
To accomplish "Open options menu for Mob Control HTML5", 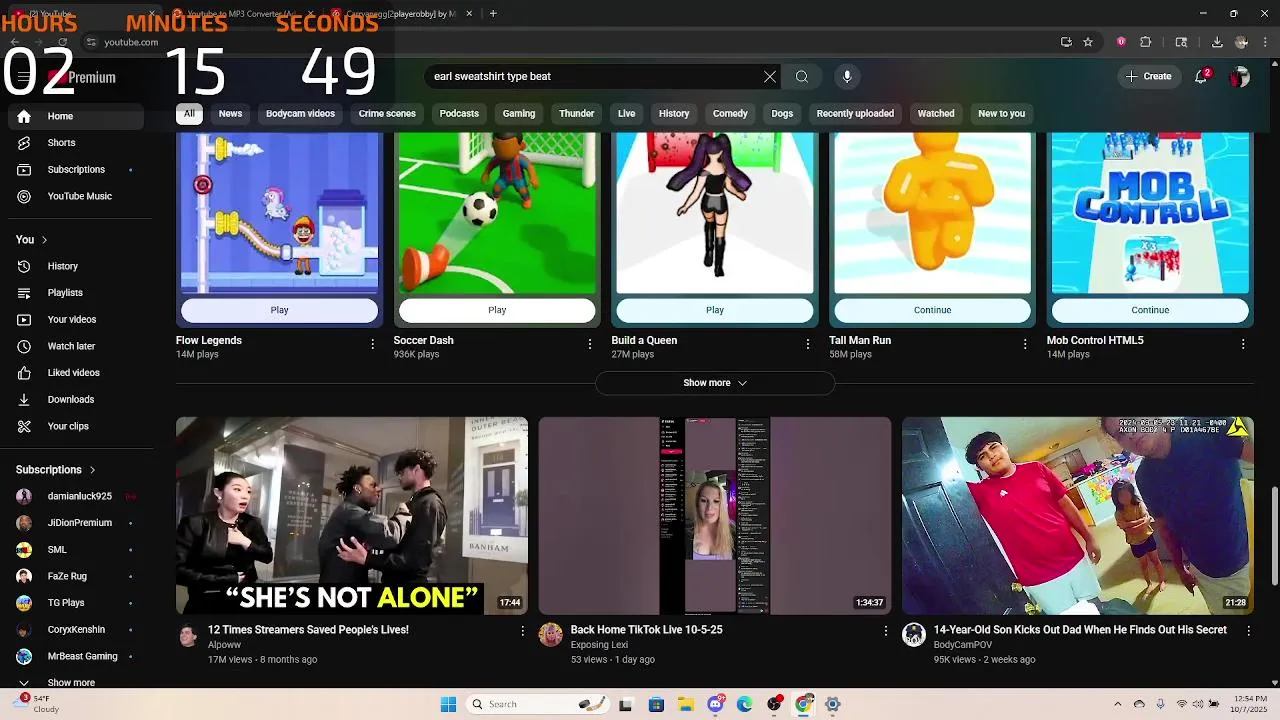I will 1243,344.
